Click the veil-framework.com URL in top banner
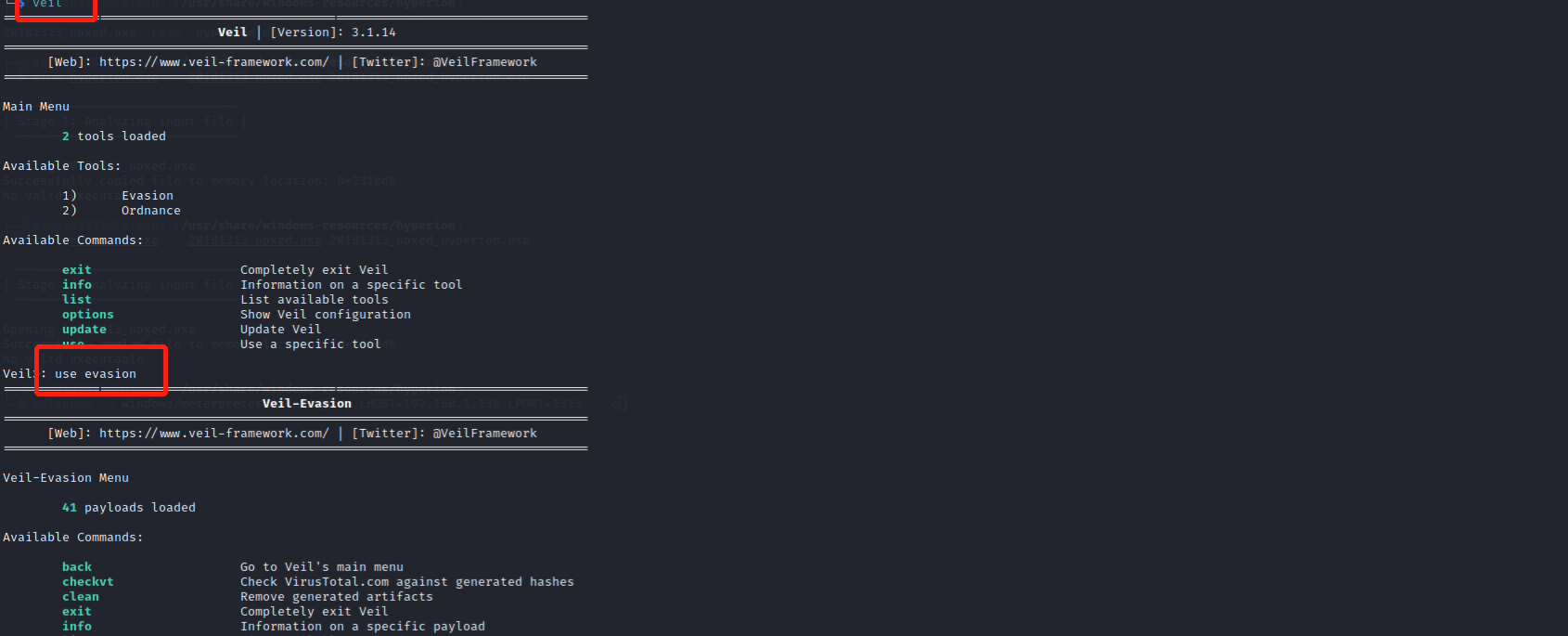This screenshot has height=636, width=1568. click(214, 62)
